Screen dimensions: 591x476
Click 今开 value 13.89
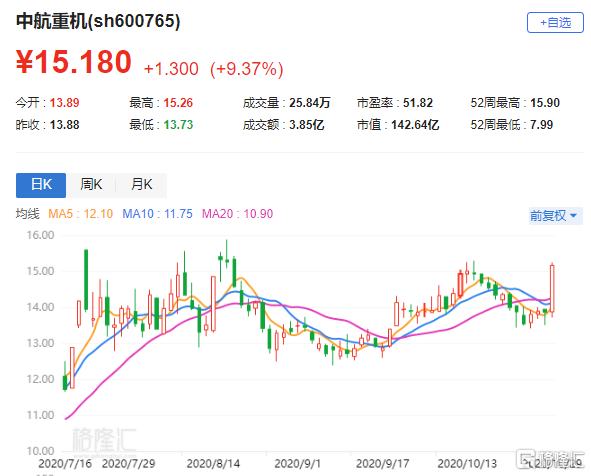pos(64,103)
